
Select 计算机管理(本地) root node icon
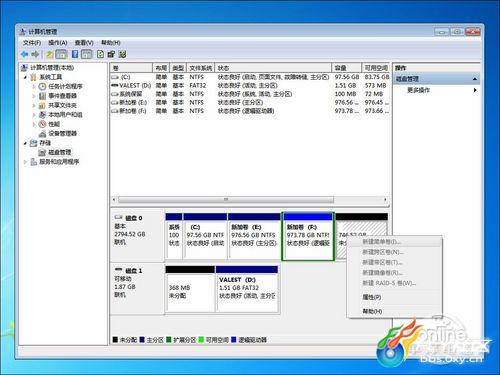click(24, 68)
